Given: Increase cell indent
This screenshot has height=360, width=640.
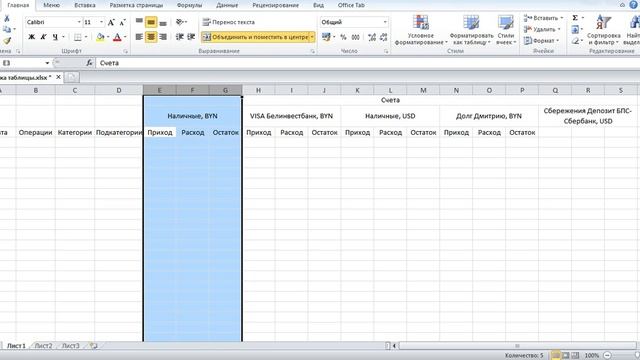Looking at the screenshot, I should point(191,37).
